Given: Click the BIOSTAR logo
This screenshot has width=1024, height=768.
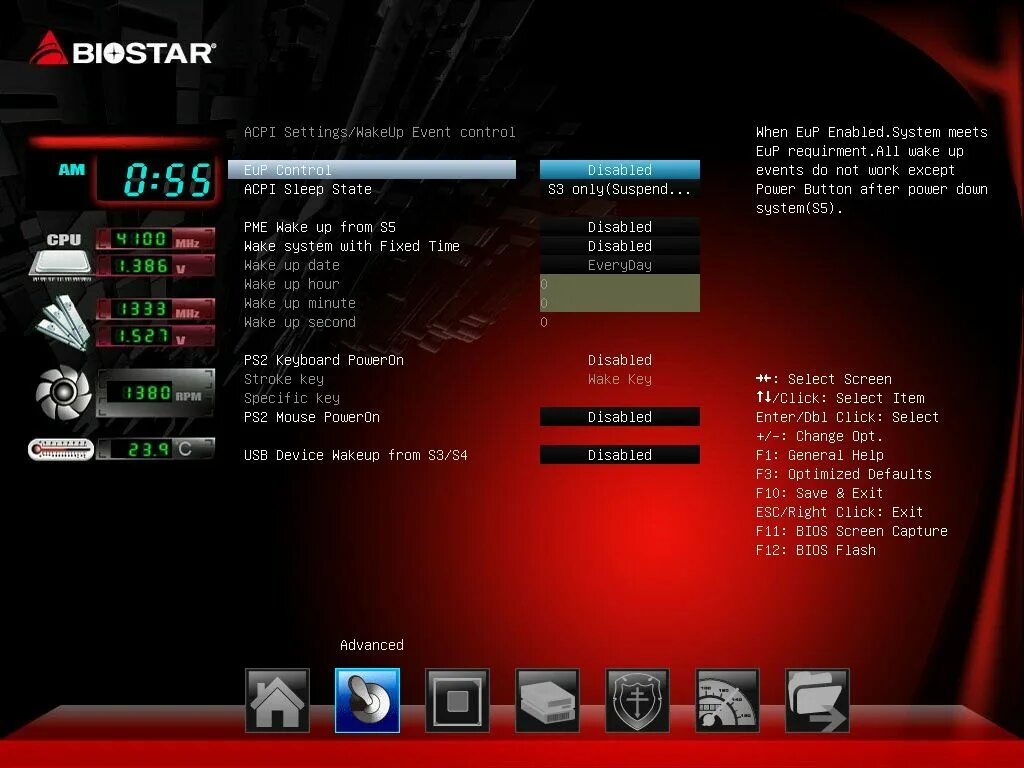Looking at the screenshot, I should (x=122, y=48).
